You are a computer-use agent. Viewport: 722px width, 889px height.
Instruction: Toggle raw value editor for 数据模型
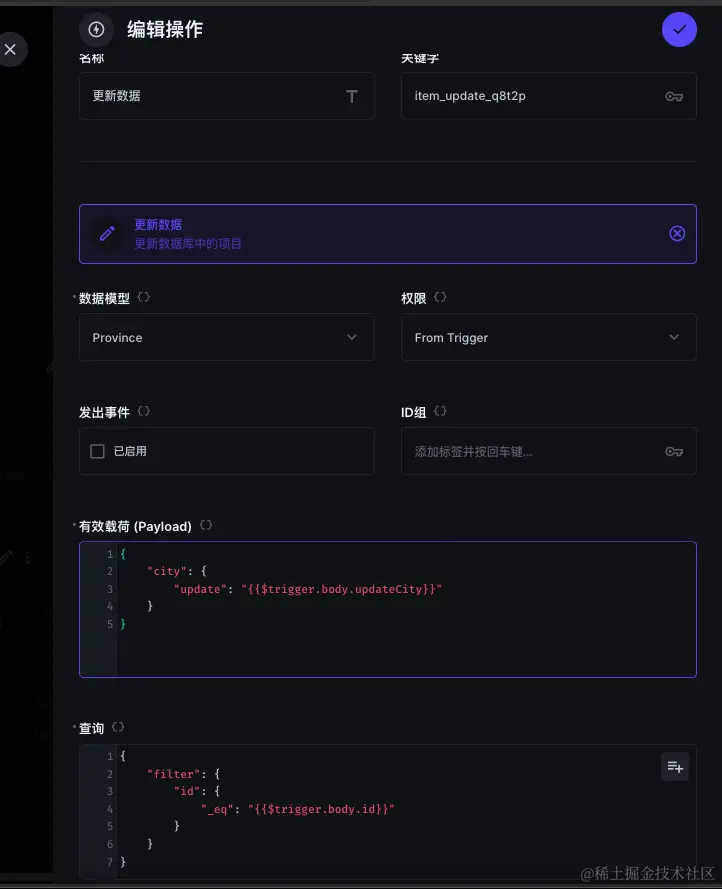144,298
